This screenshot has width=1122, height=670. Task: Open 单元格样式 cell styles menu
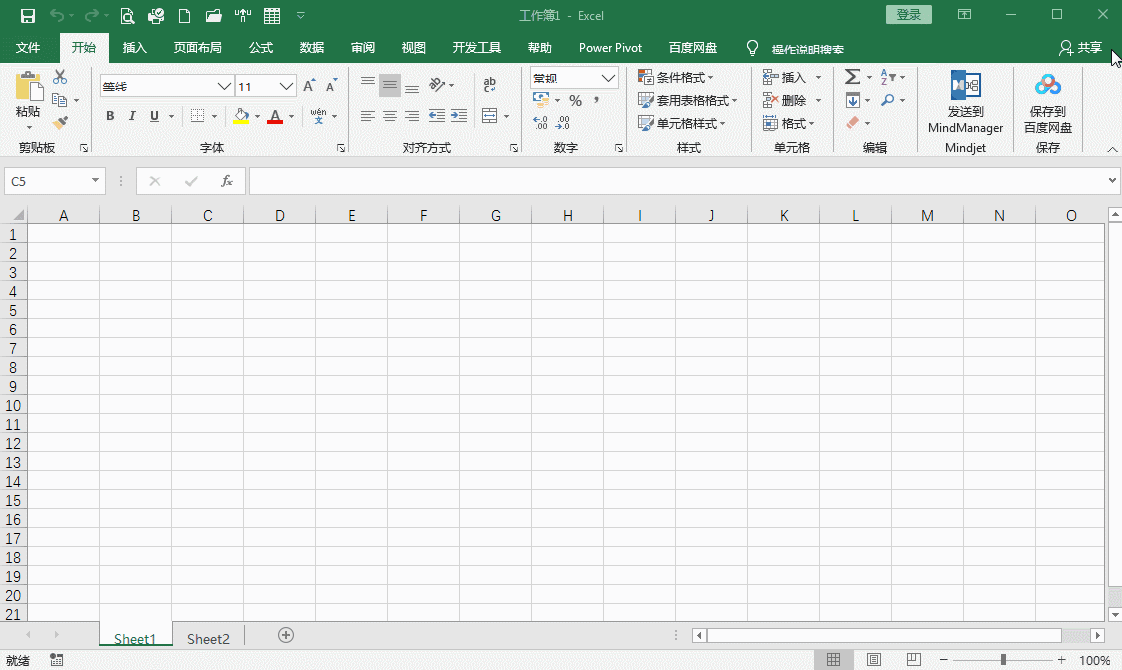681,123
